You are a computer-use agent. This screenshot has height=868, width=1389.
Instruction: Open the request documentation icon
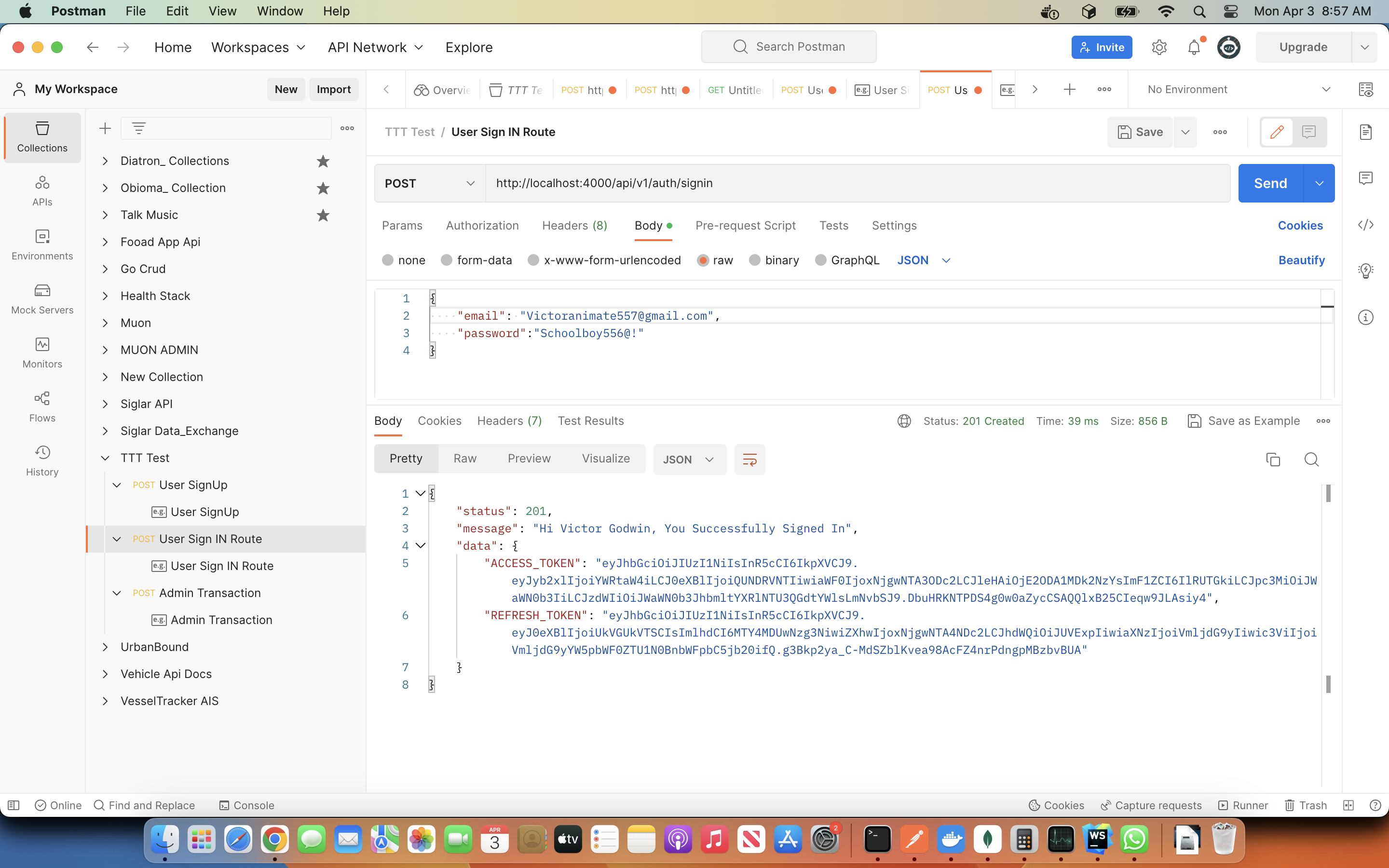[1365, 132]
